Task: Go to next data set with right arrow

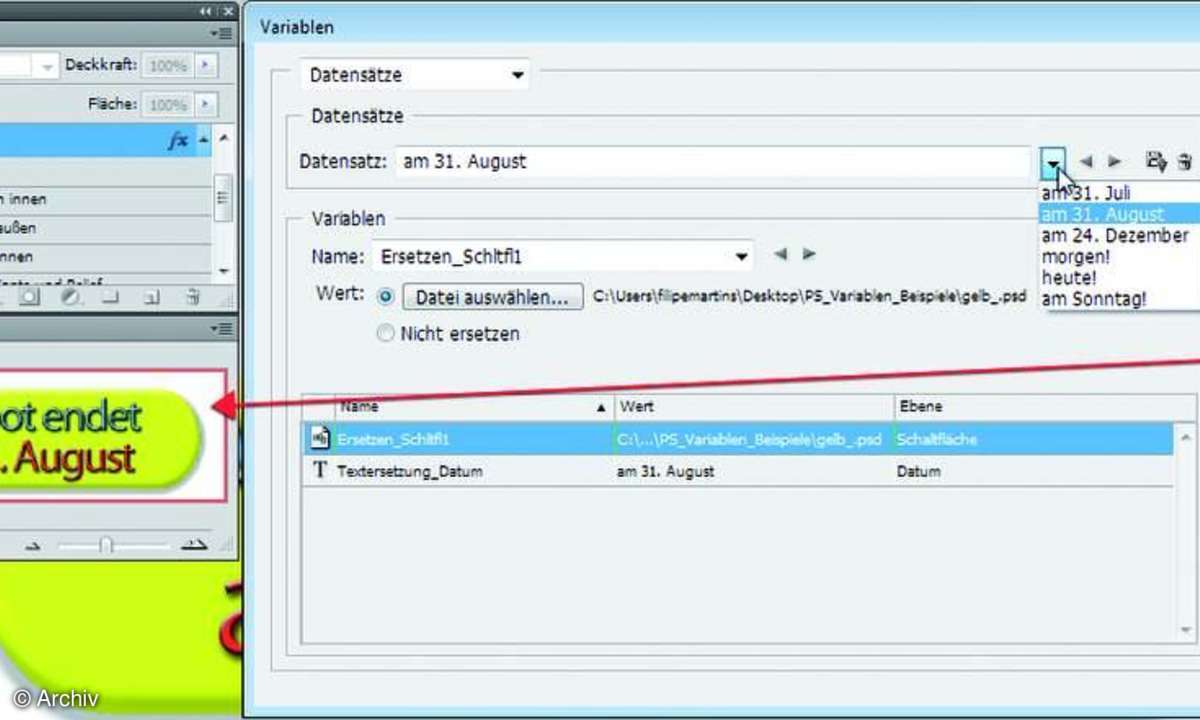Action: click(x=1115, y=161)
